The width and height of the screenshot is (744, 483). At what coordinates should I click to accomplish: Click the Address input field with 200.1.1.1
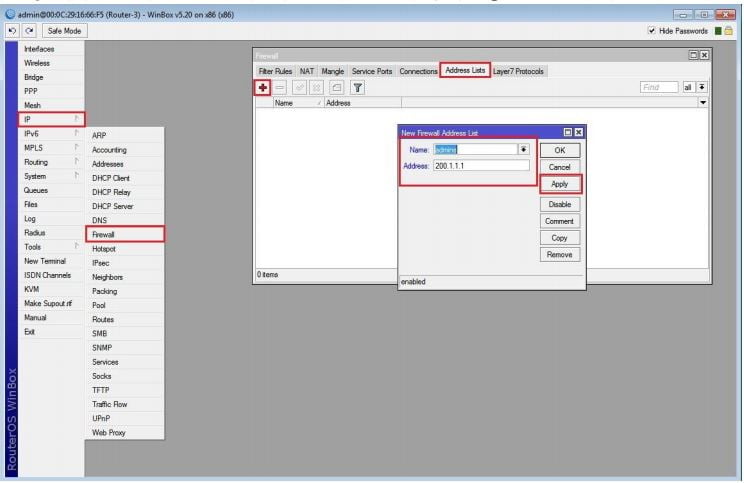pos(480,165)
